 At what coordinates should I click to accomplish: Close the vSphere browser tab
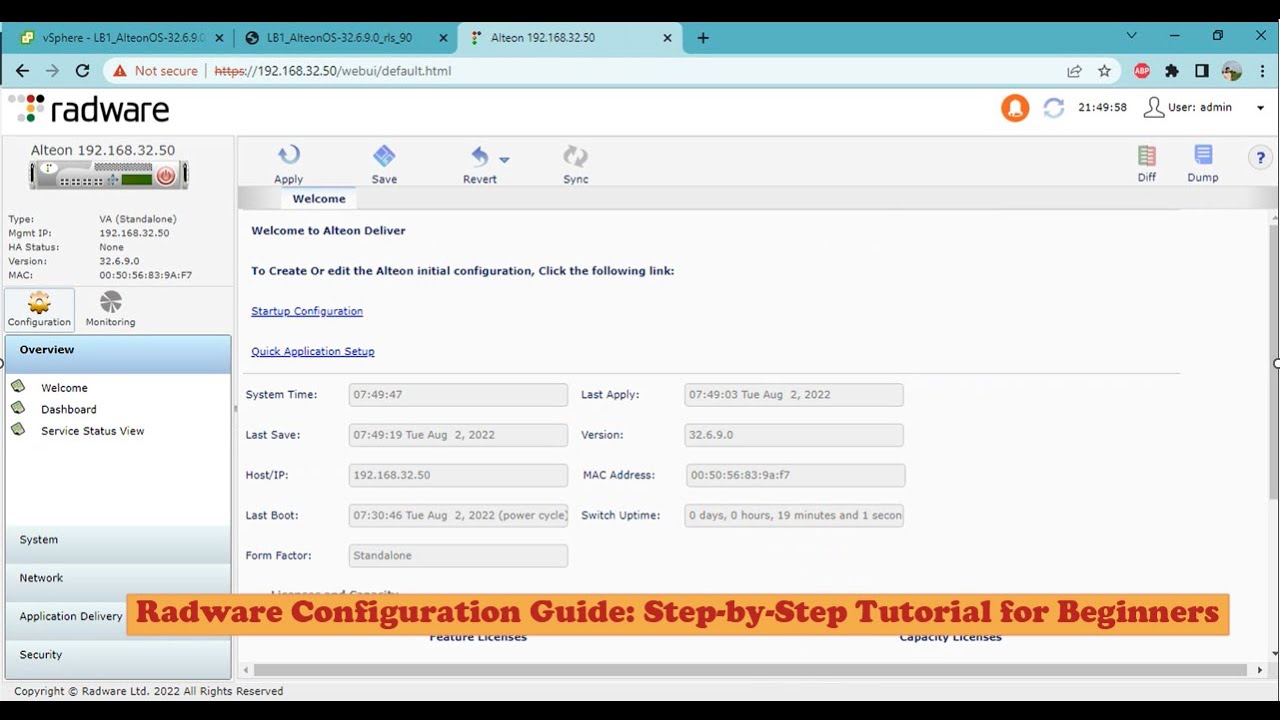click(x=218, y=38)
